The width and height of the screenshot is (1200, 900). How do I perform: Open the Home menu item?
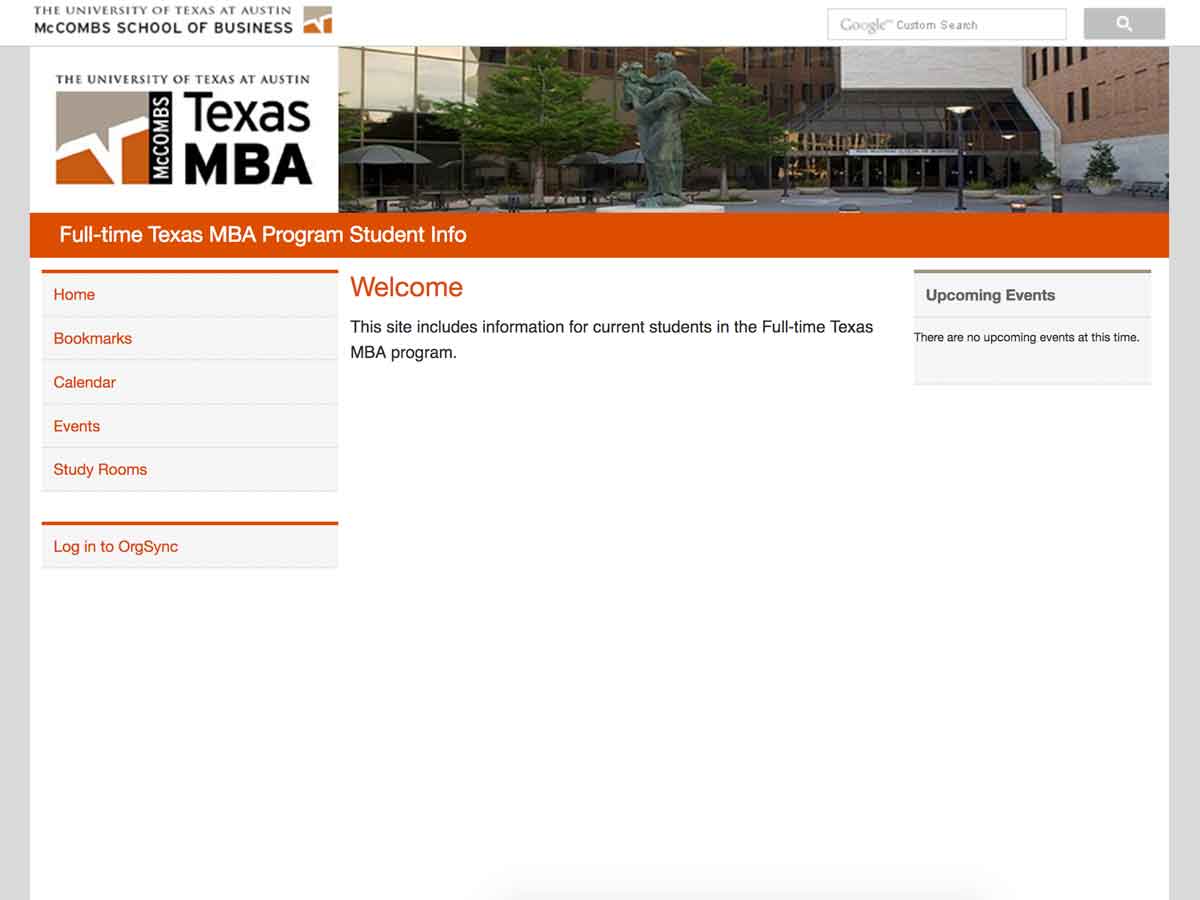[190, 295]
